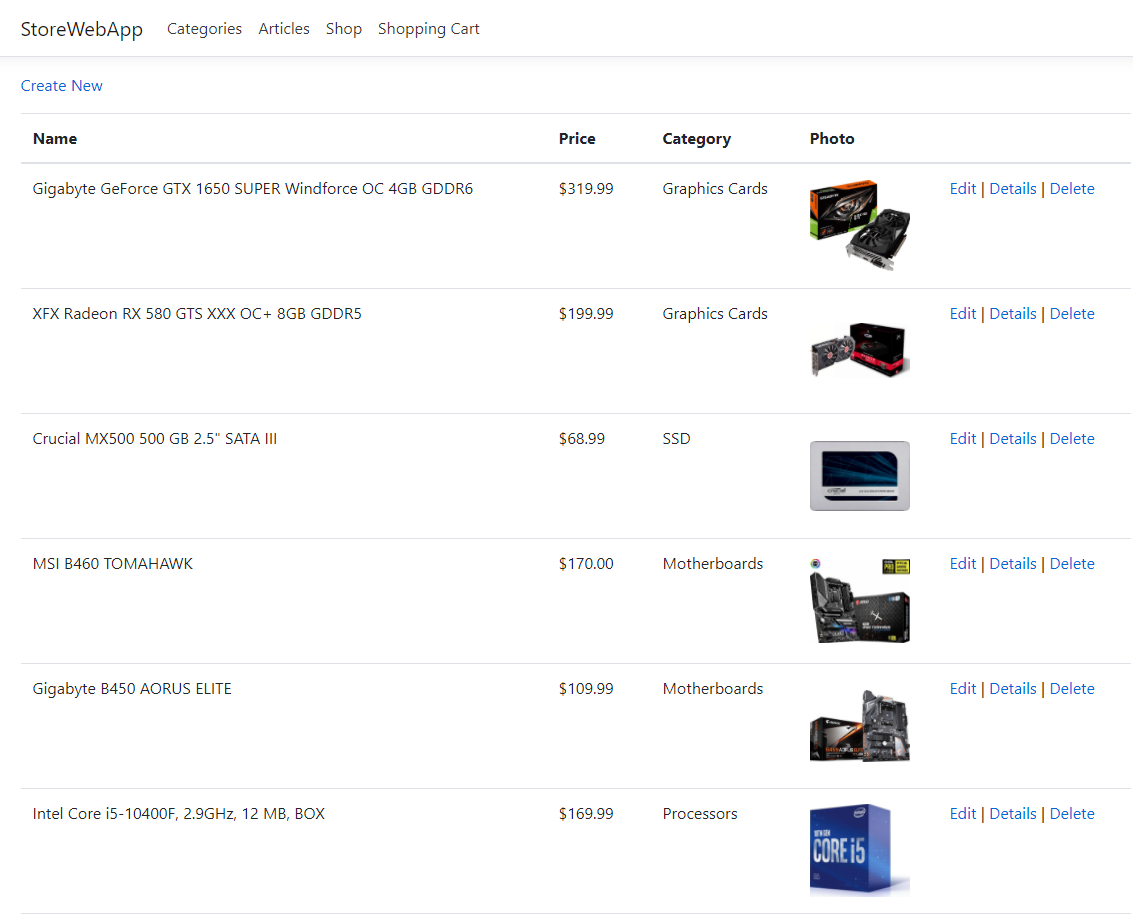Click the price $319.99

(x=586, y=189)
